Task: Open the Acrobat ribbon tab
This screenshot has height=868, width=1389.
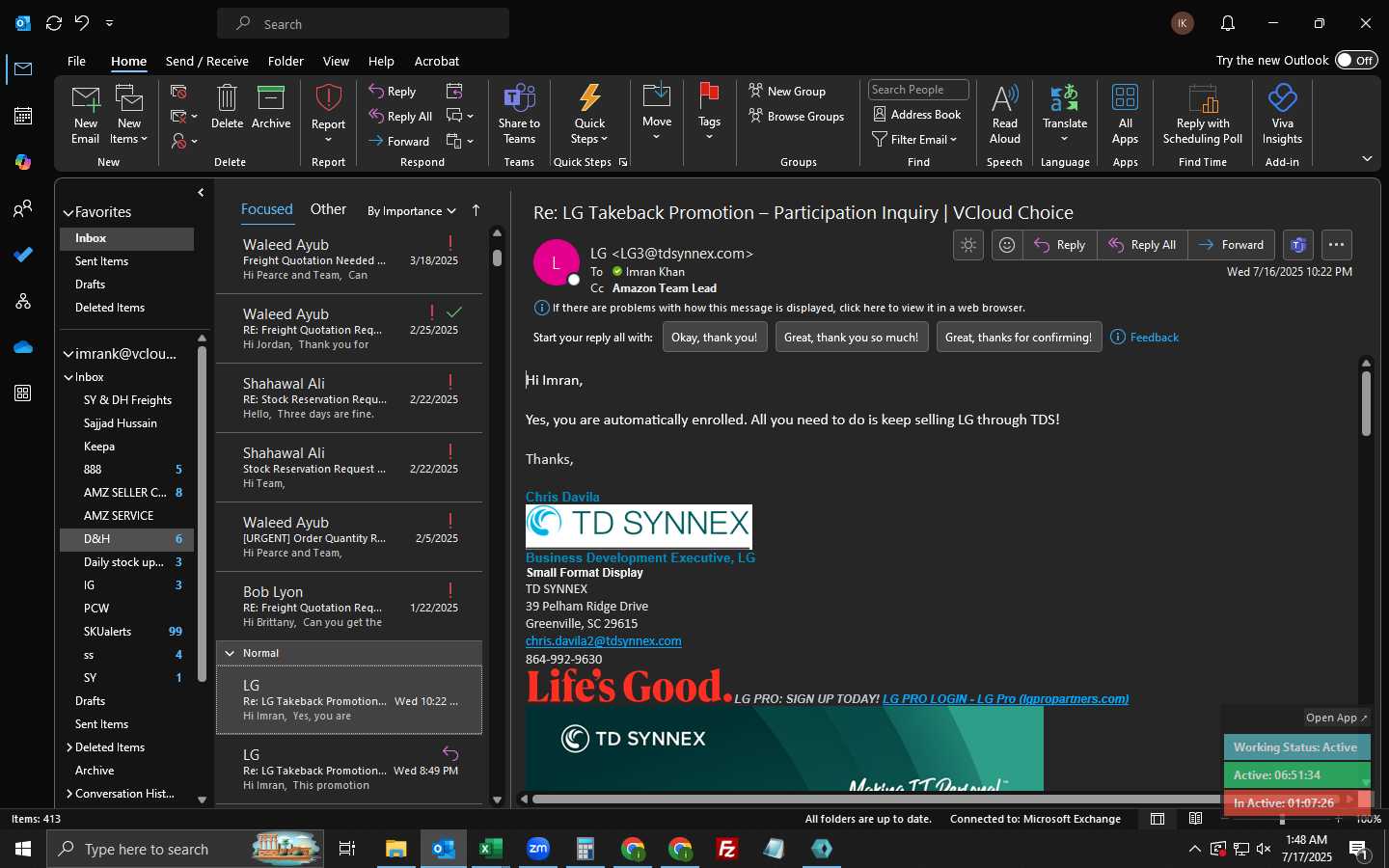Action: (x=437, y=61)
